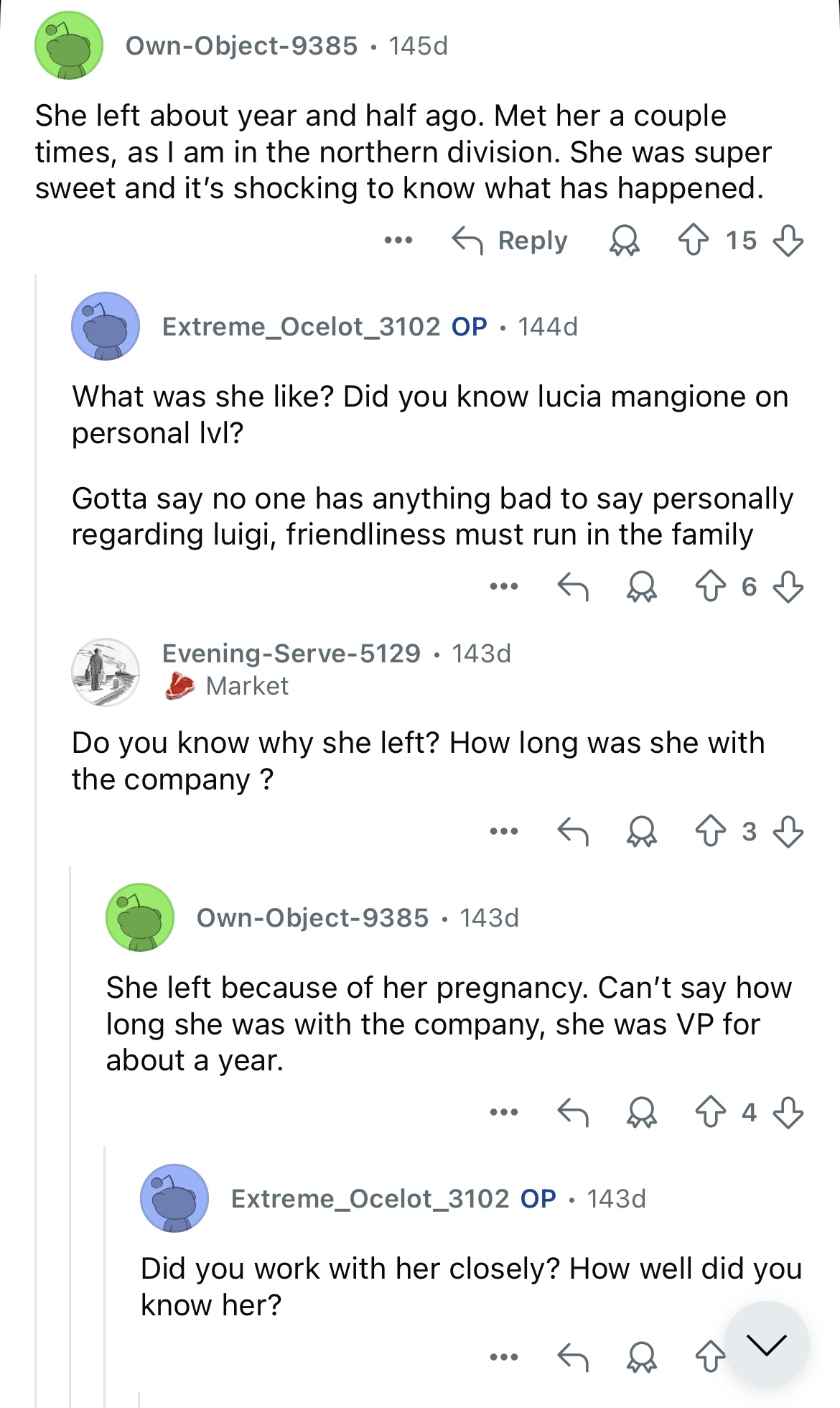
Task: Award the Evening-Serve-5129 comment
Action: 641,831
